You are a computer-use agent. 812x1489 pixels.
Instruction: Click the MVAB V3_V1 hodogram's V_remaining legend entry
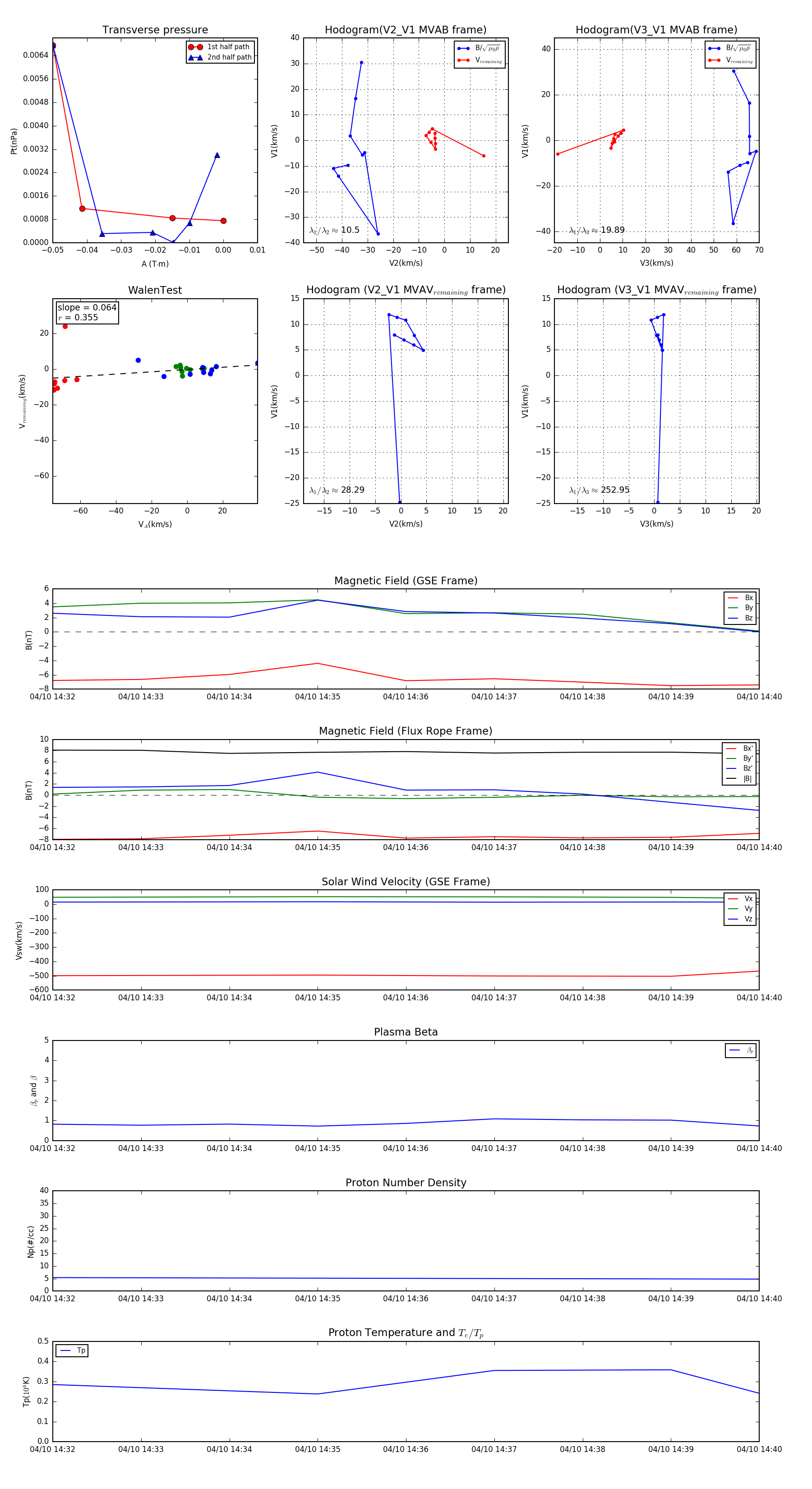(x=730, y=60)
